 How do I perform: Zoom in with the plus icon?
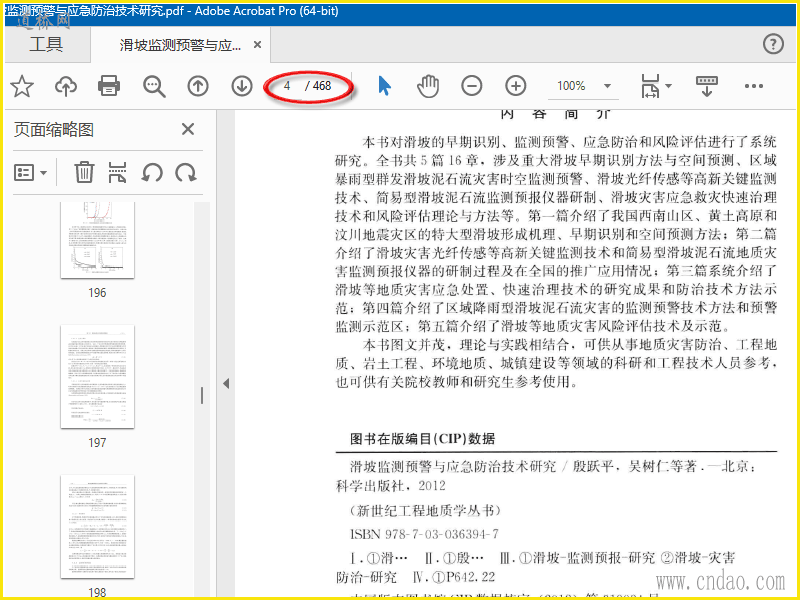point(516,86)
